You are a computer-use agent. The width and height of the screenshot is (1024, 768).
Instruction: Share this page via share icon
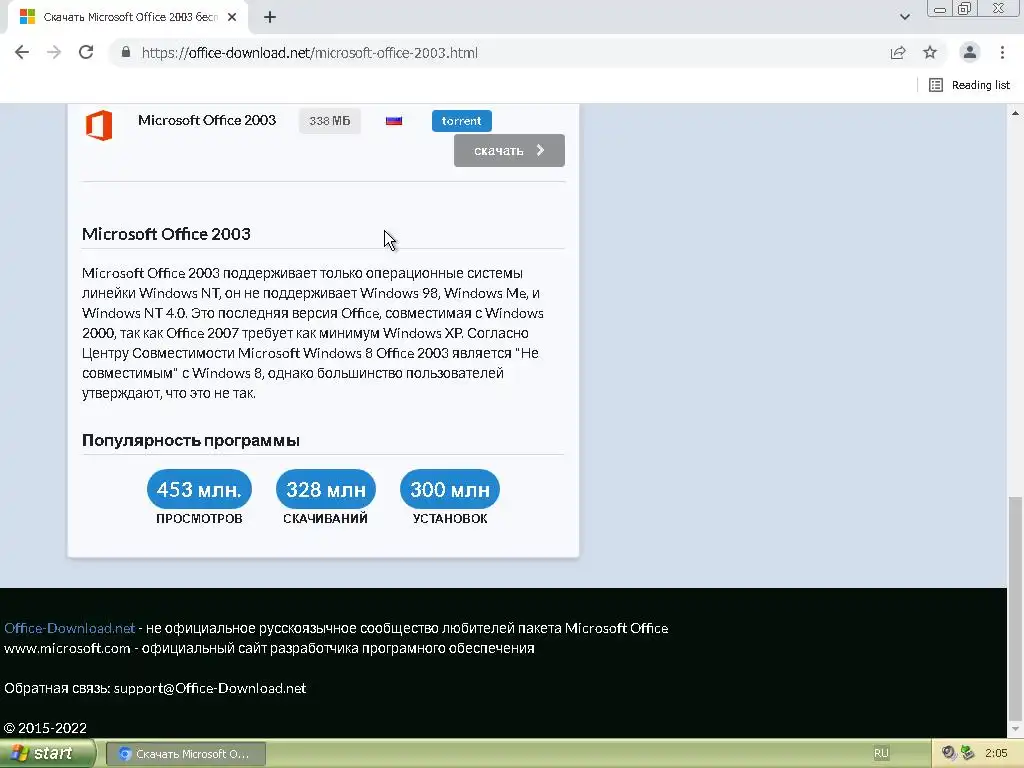[898, 53]
